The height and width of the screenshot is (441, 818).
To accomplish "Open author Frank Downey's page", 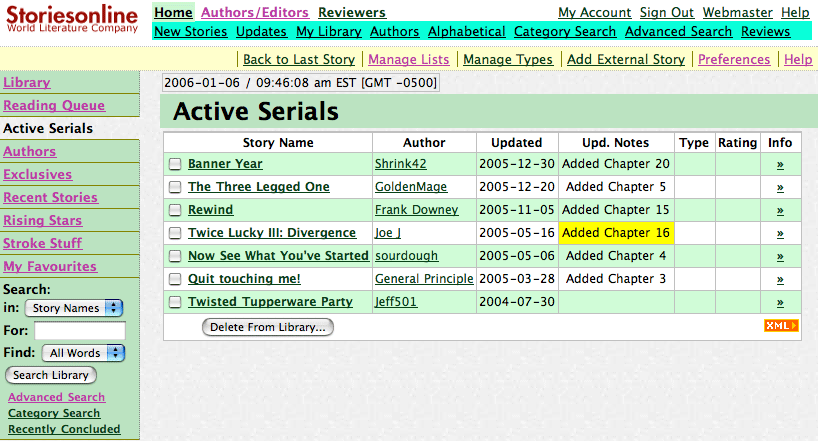I will tap(416, 210).
